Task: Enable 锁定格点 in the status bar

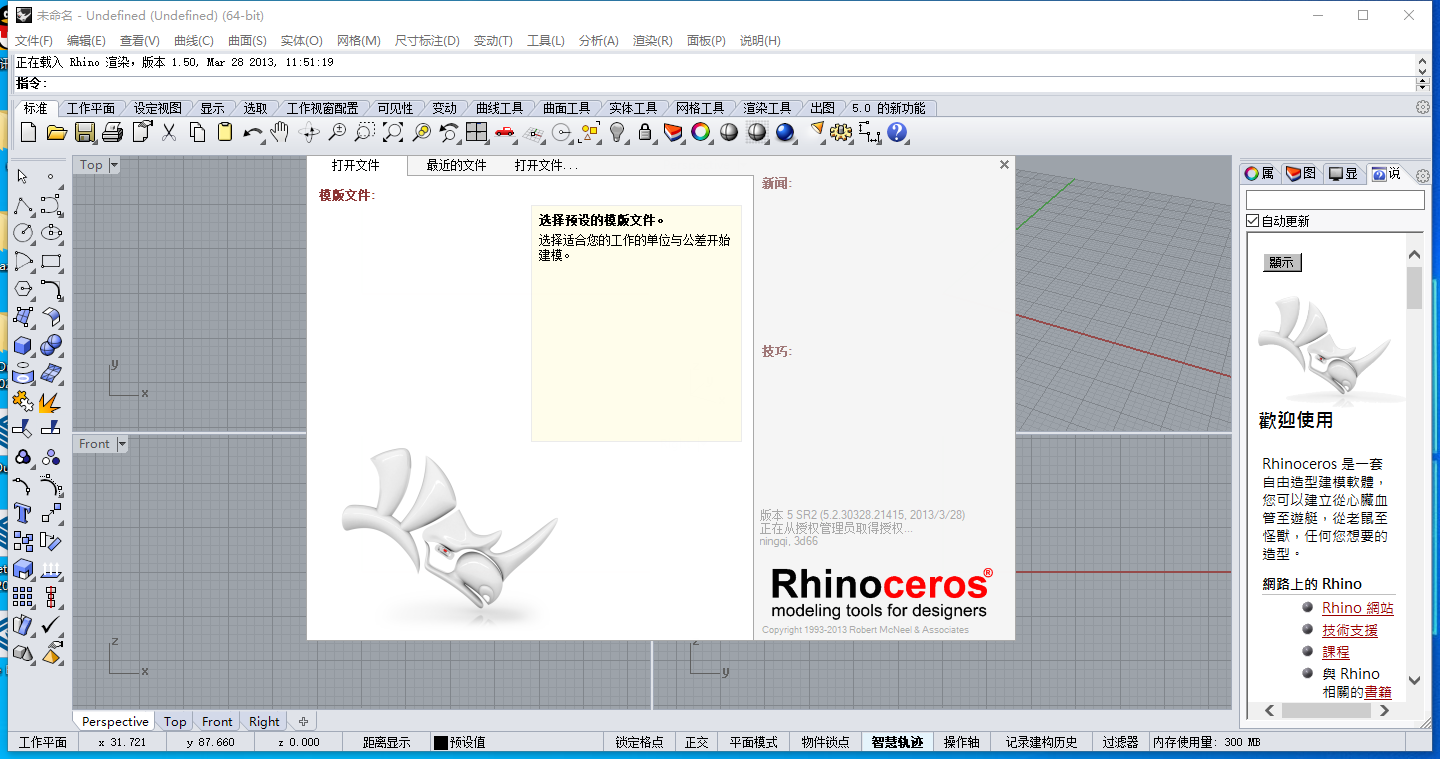Action: pyautogui.click(x=639, y=742)
